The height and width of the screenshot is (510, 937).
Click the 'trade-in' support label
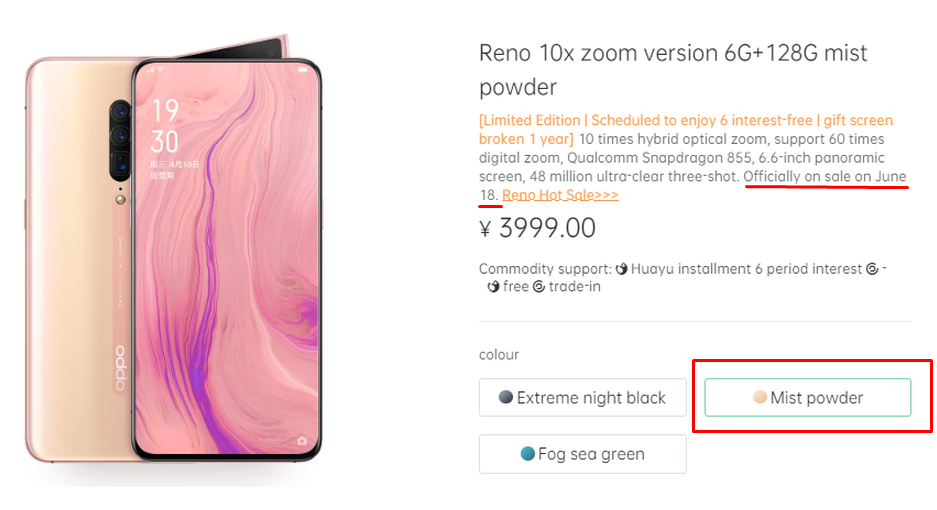pos(575,287)
